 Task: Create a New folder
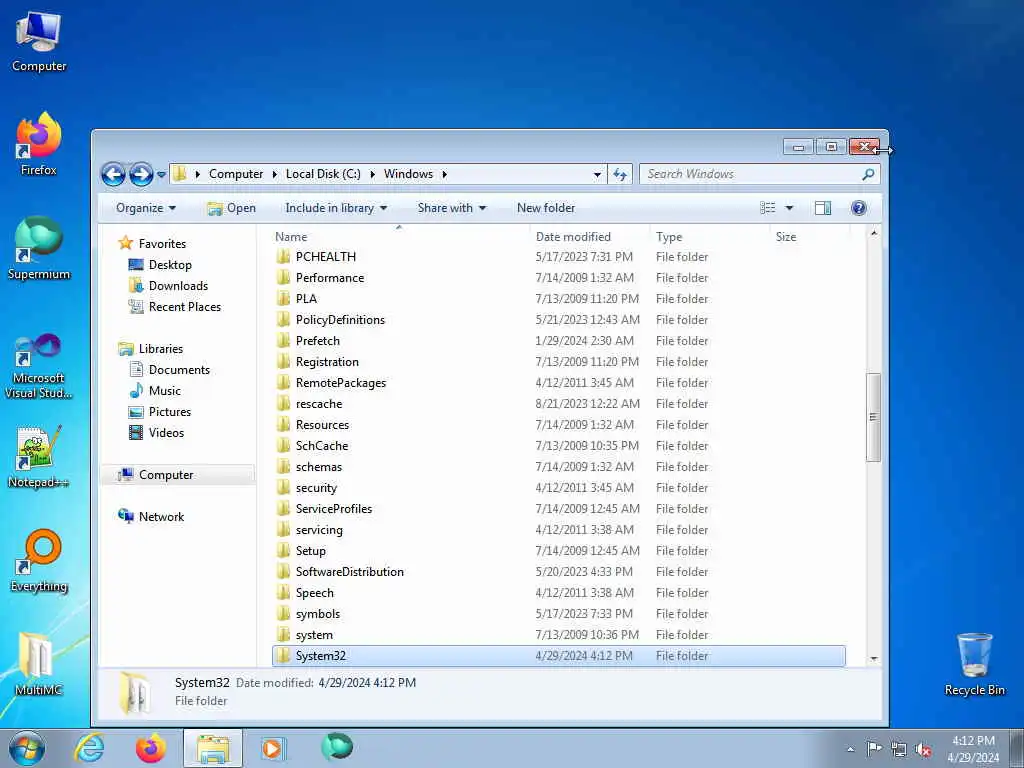coord(546,208)
